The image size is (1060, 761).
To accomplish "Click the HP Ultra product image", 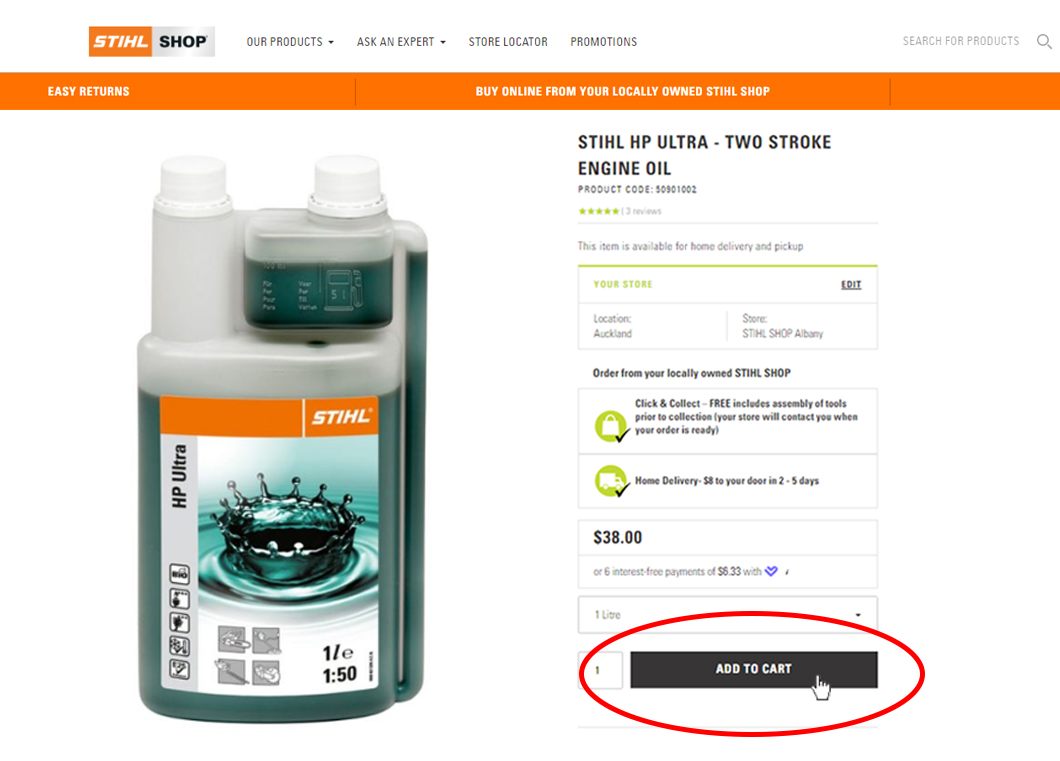I will 283,437.
